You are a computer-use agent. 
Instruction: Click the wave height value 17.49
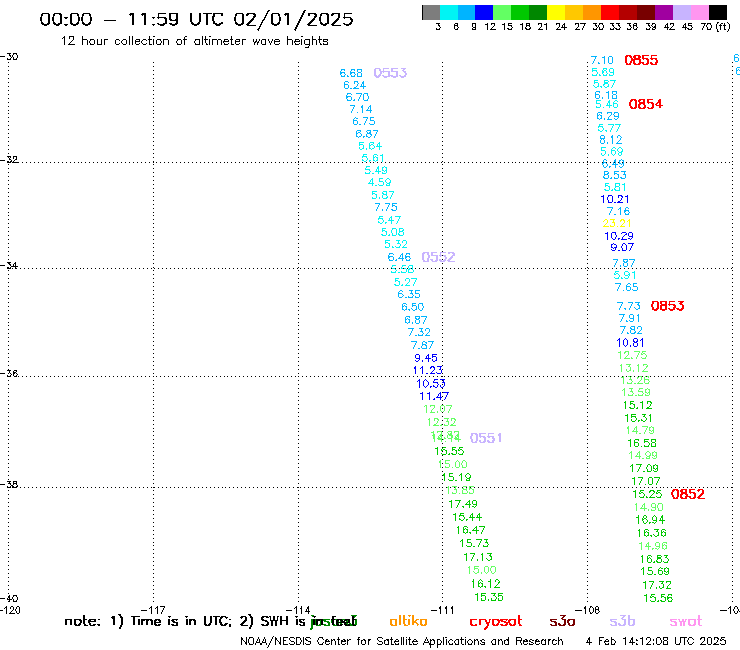[463, 504]
